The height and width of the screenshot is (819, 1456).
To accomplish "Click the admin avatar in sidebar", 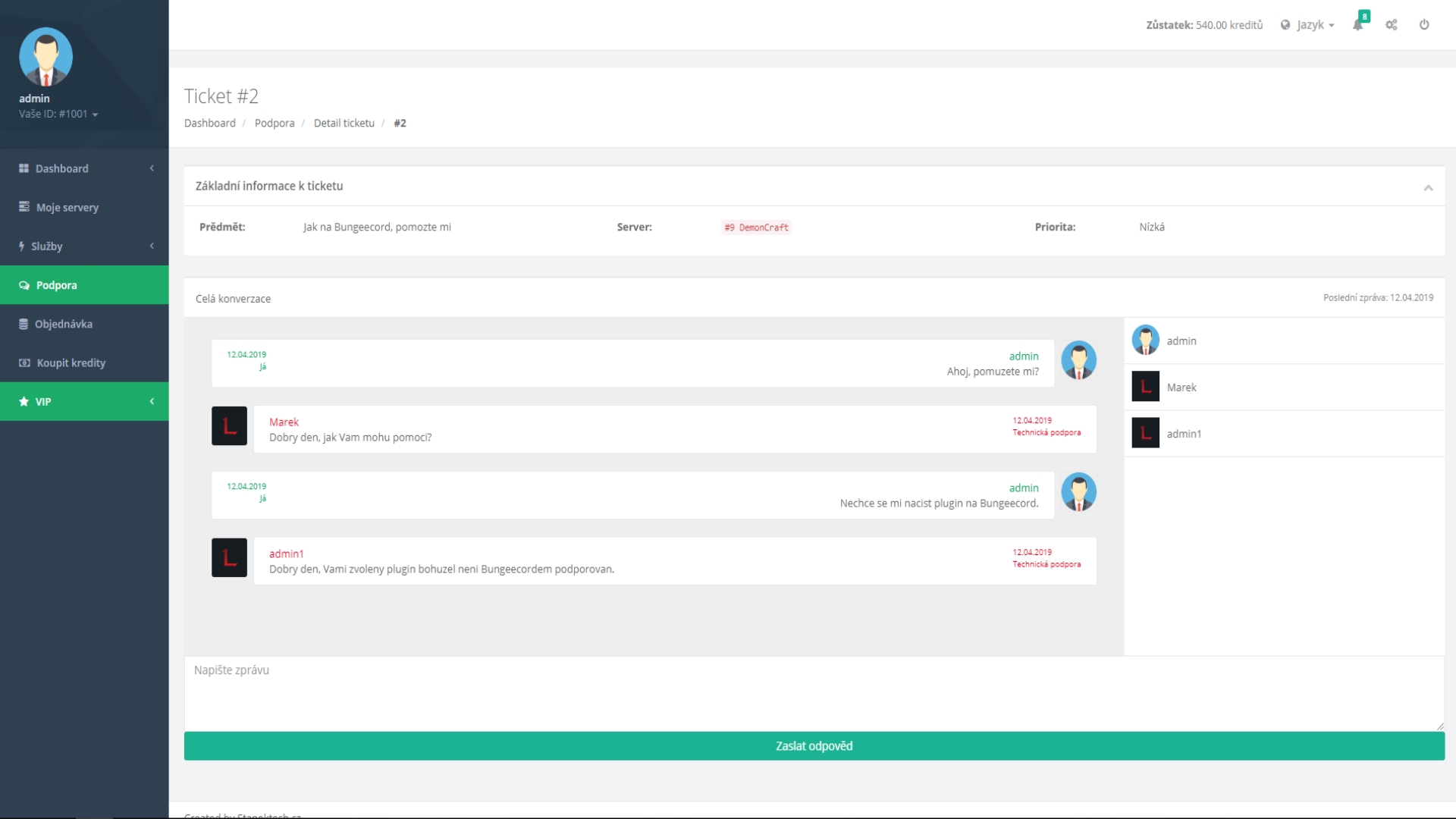I will tap(45, 57).
